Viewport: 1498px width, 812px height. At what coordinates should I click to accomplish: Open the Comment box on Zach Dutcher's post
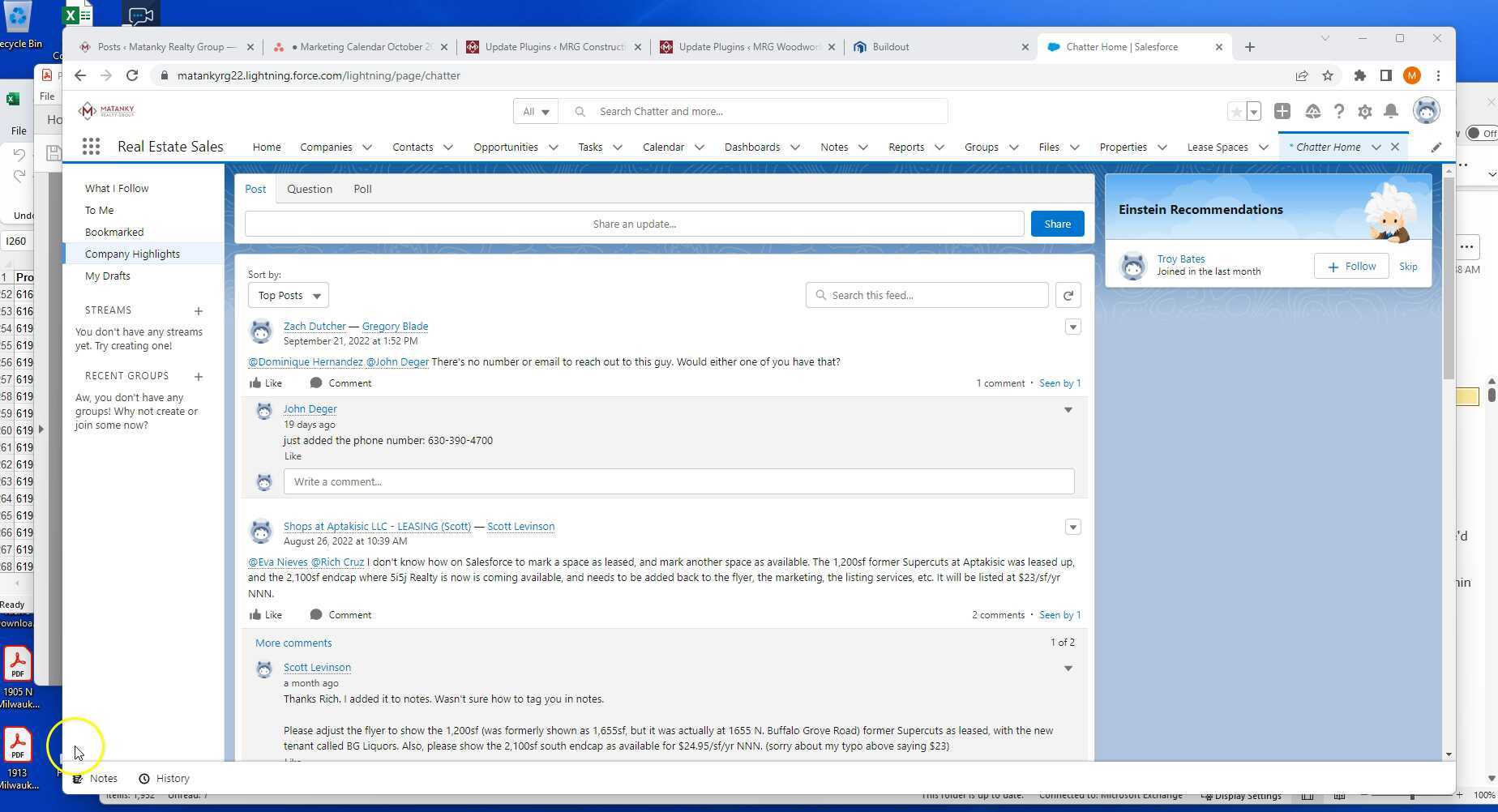[x=340, y=382]
